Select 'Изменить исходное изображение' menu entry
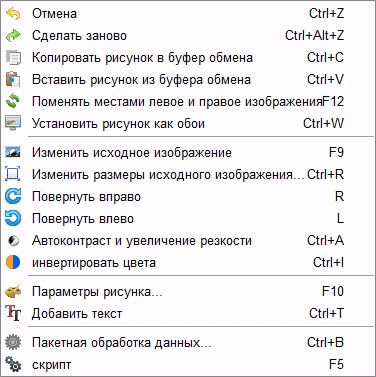Viewport: 376px width, 377px height. (x=188, y=153)
